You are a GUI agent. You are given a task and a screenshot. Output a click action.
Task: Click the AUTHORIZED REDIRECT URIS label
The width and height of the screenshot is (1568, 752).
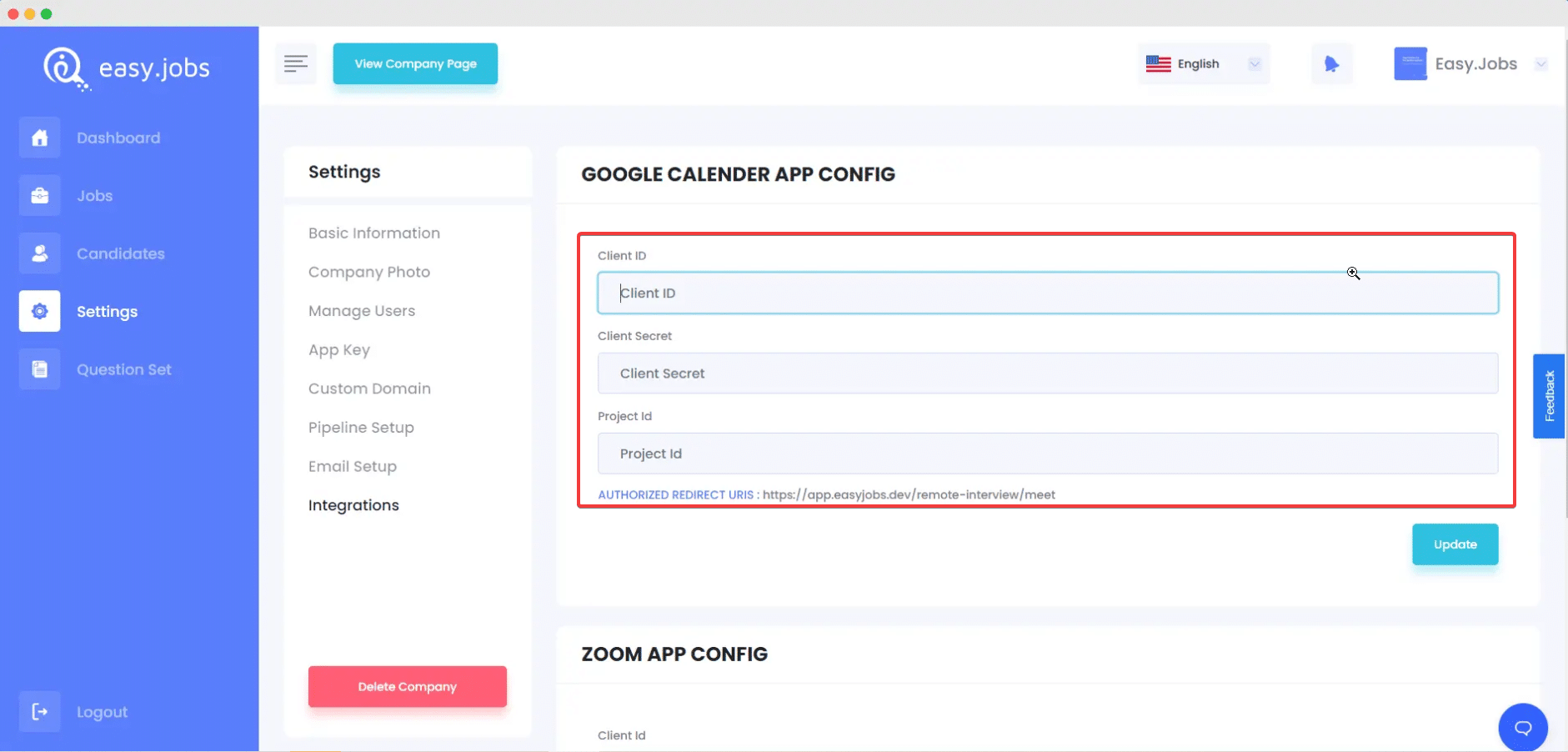(x=676, y=494)
